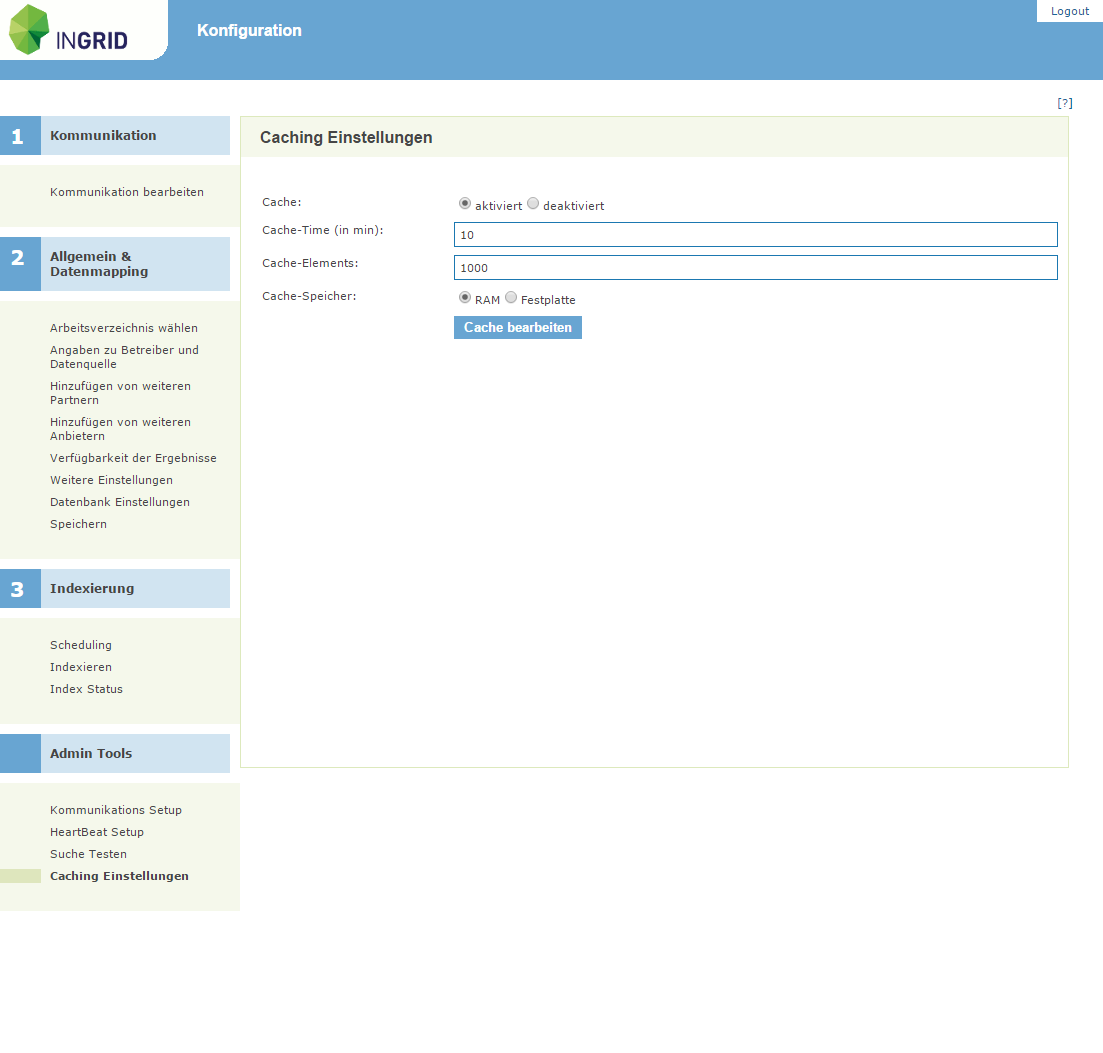The height and width of the screenshot is (1053, 1103).
Task: Choose Festplatte as cache storage
Action: pos(511,297)
